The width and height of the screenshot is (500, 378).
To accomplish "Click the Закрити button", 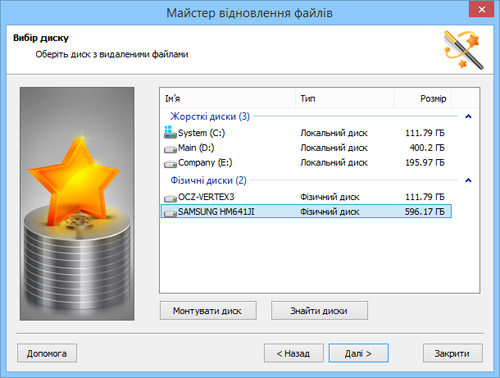I will click(453, 353).
